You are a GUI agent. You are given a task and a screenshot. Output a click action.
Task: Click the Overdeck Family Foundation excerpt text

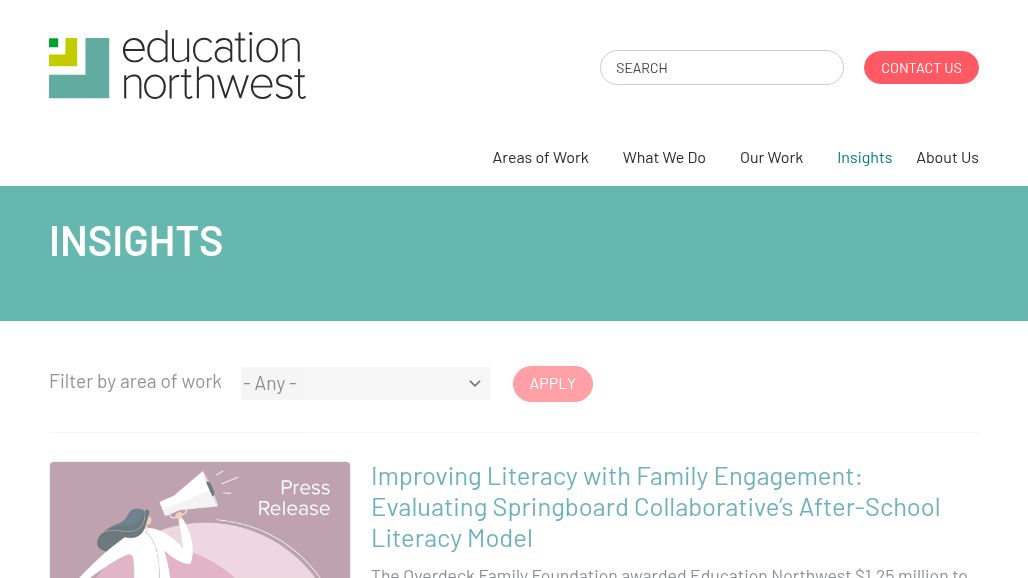(669, 573)
